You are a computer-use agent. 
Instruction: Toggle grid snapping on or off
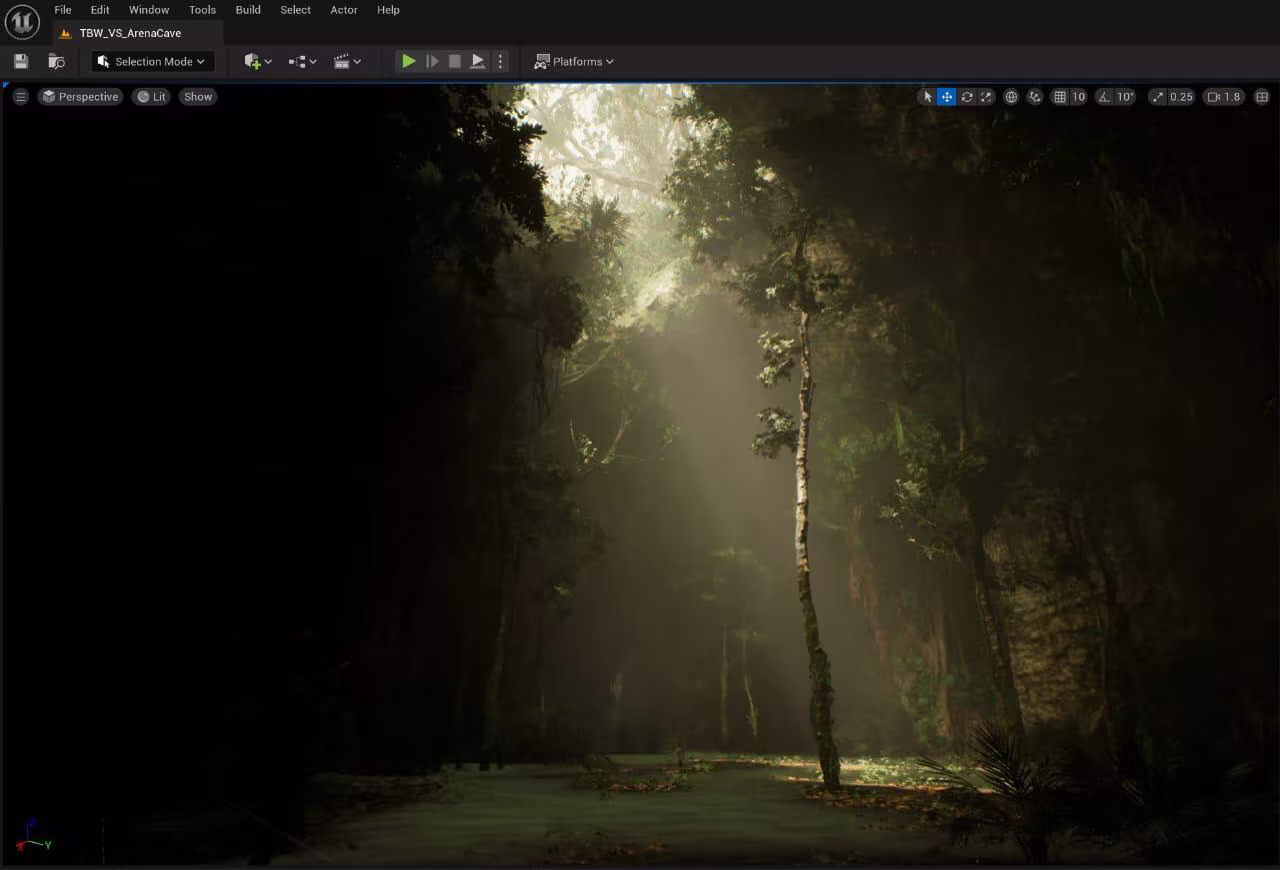[1060, 97]
